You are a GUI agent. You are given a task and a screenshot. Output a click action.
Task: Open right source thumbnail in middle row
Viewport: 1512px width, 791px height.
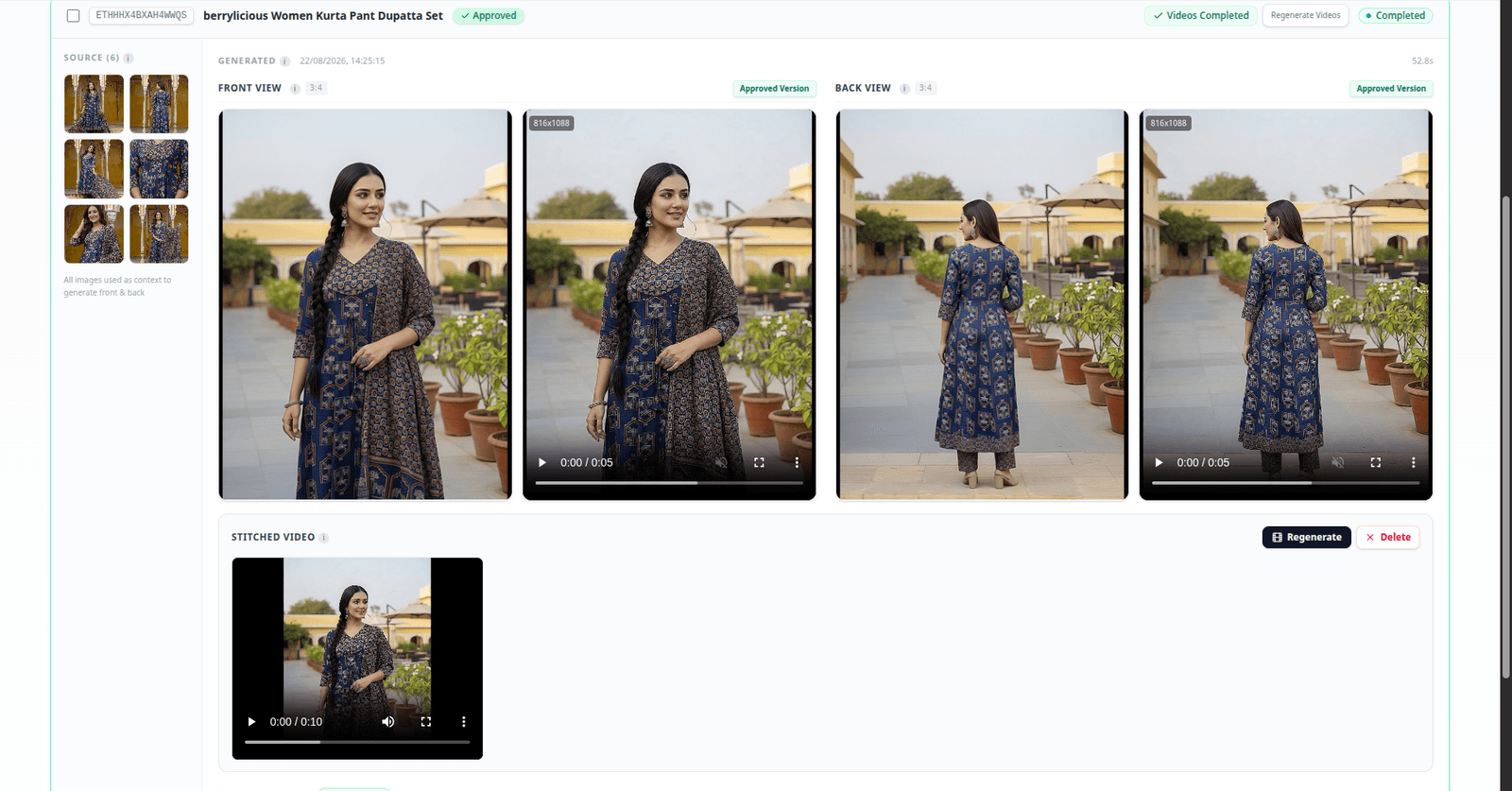pyautogui.click(x=159, y=169)
